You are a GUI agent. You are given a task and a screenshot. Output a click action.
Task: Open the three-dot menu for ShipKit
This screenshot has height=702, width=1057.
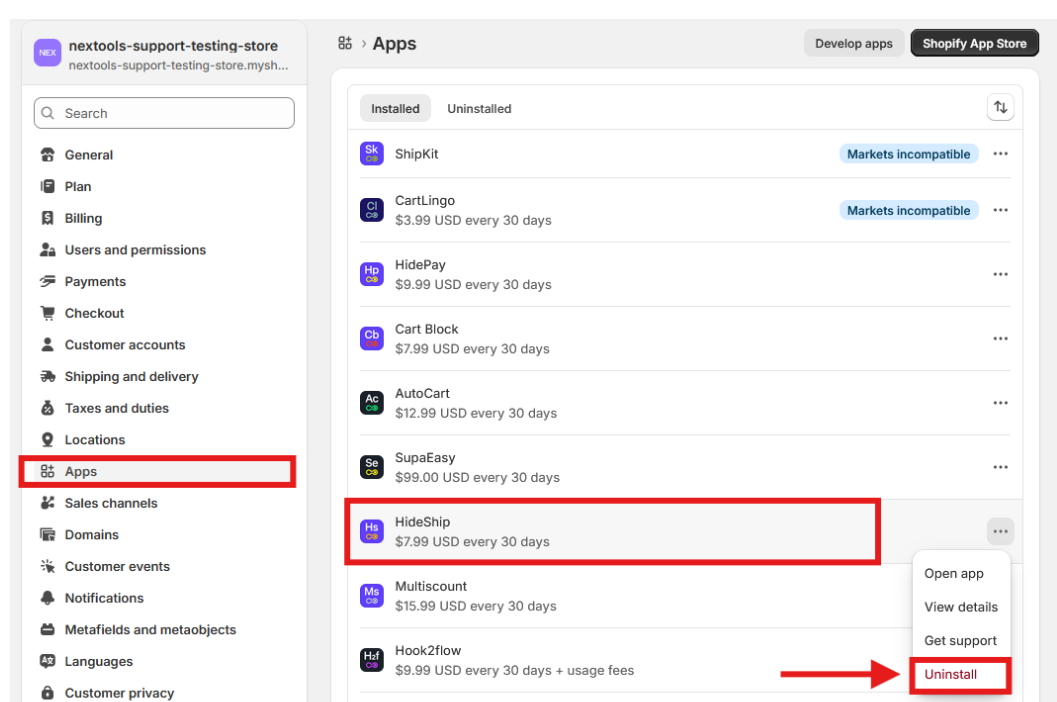point(1000,154)
